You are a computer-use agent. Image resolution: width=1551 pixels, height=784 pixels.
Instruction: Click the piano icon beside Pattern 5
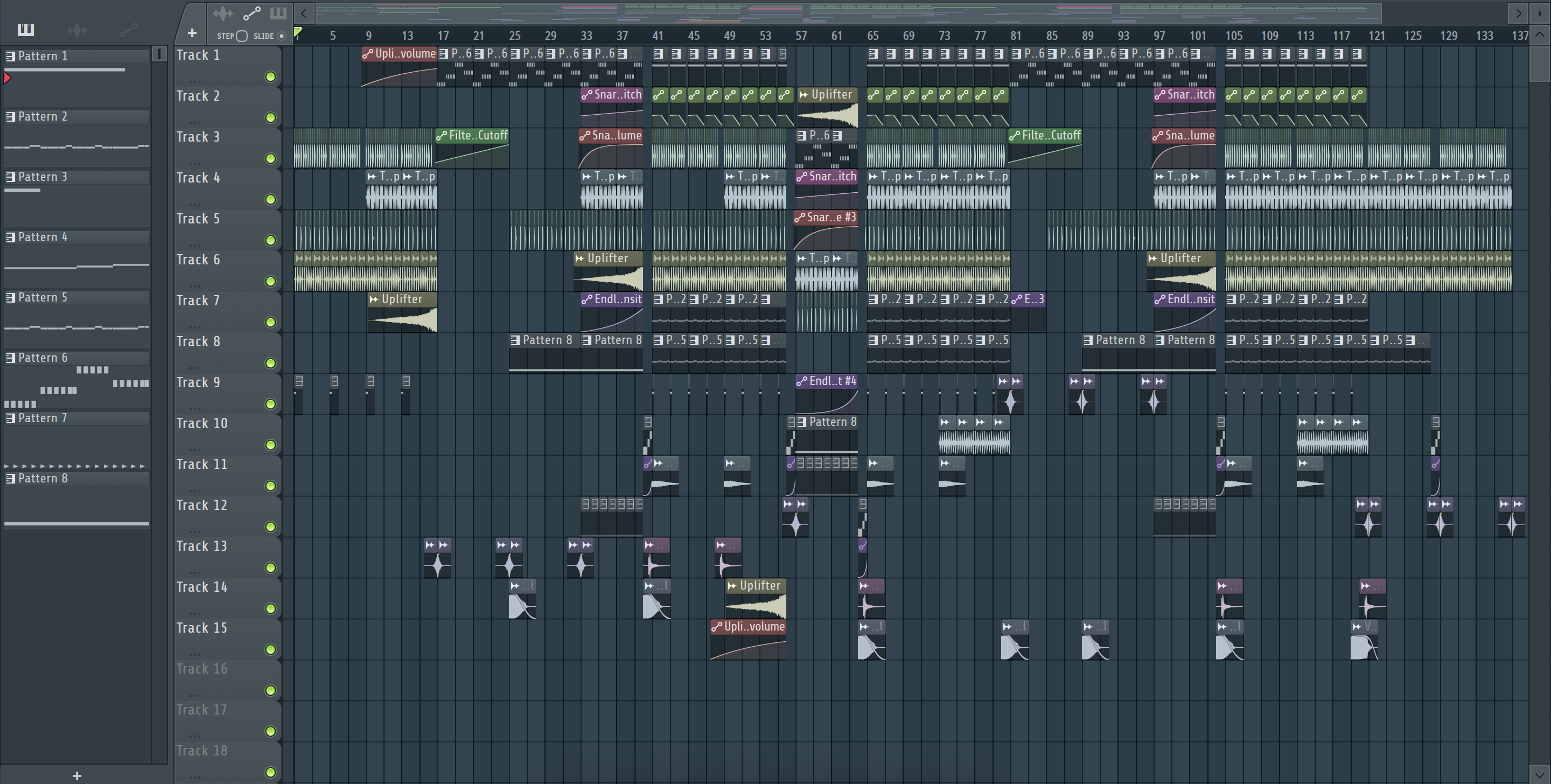coord(10,297)
